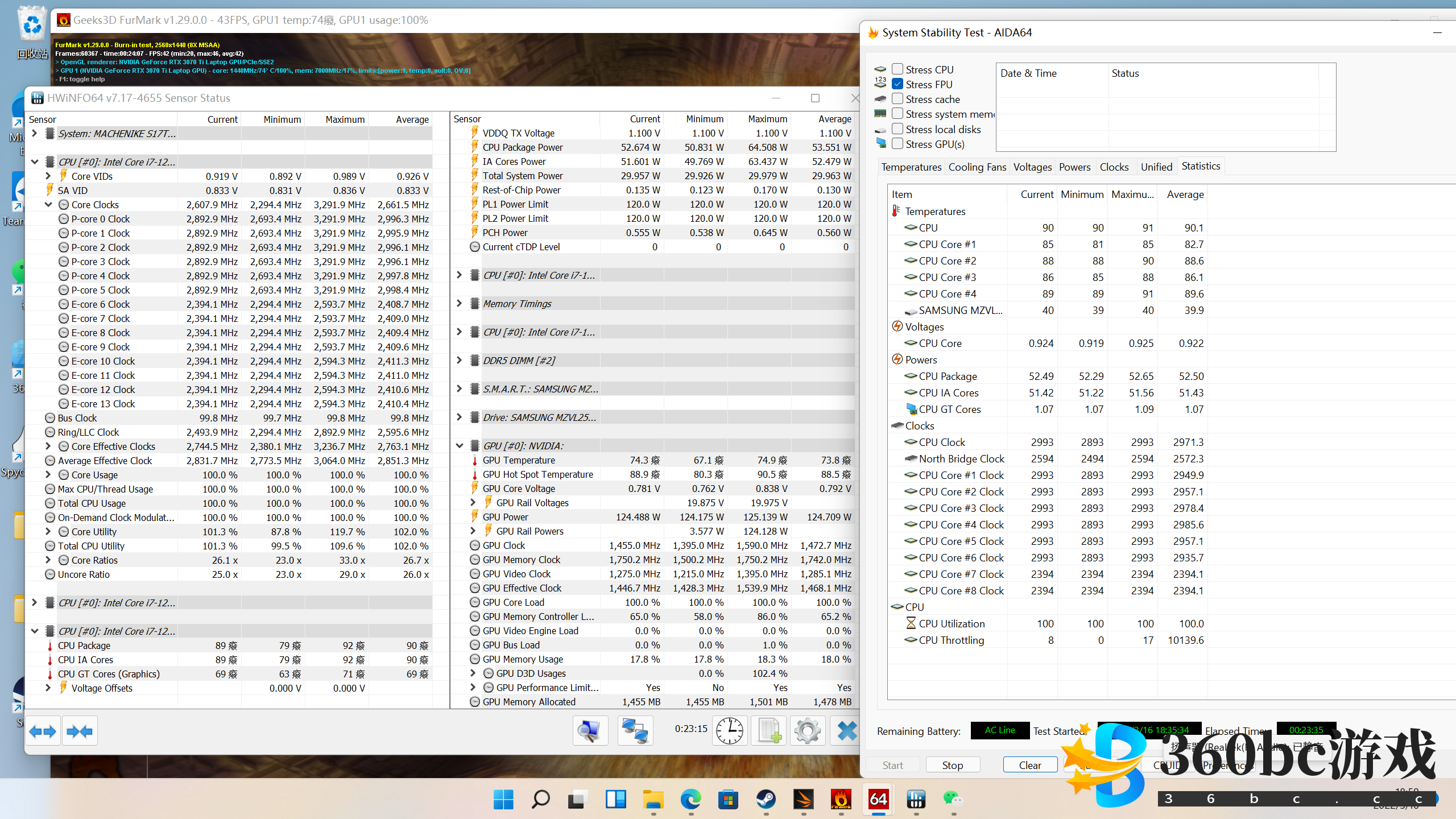Switch to the Temperatures tab
Image resolution: width=1456 pixels, height=819 pixels.
(x=911, y=167)
